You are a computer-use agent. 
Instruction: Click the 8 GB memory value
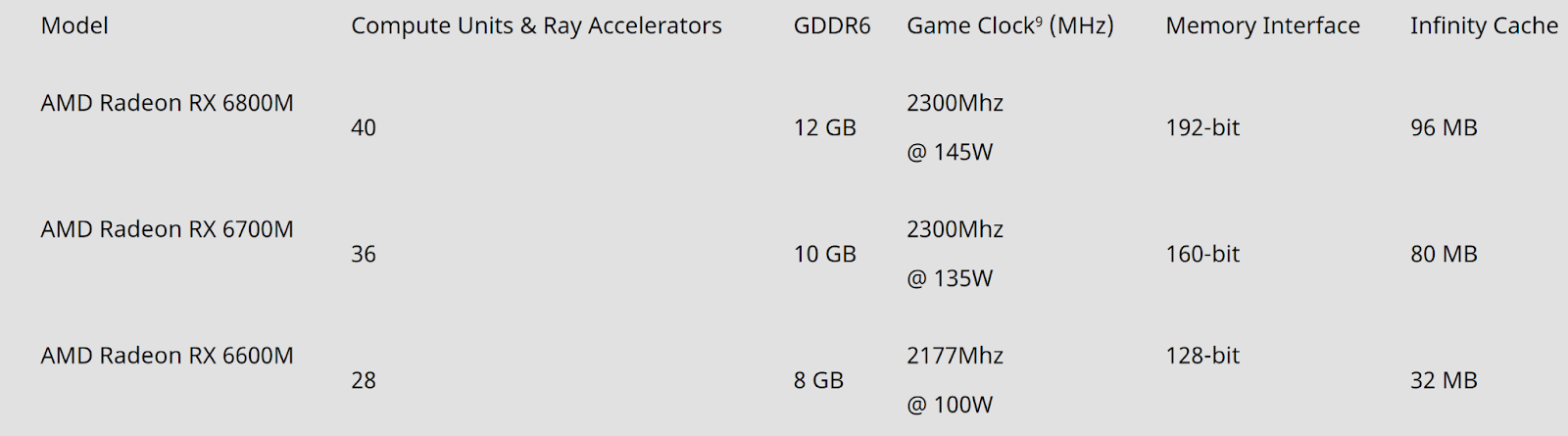pyautogui.click(x=818, y=380)
